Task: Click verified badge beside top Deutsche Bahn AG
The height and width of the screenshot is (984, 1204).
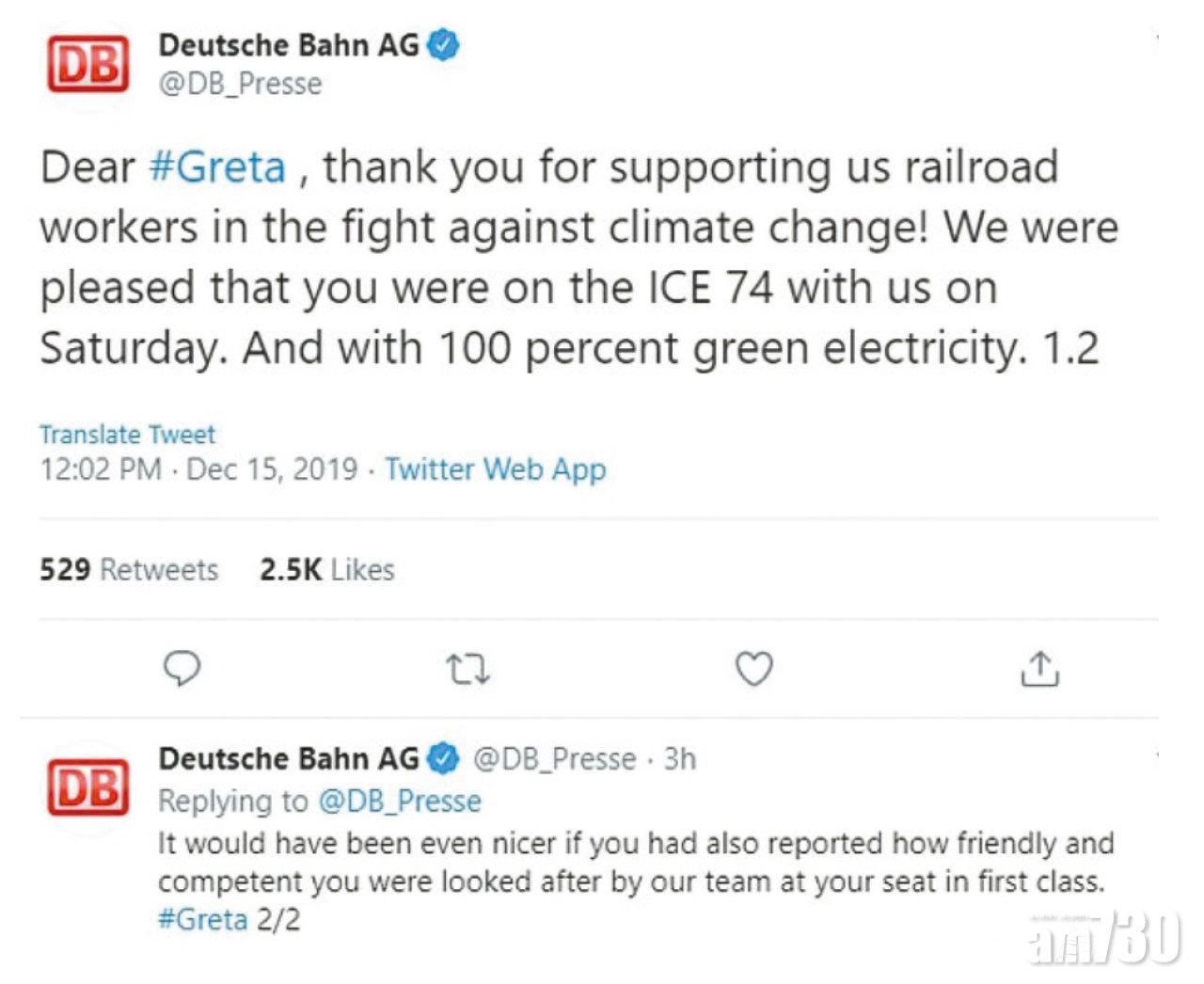Action: point(444,45)
